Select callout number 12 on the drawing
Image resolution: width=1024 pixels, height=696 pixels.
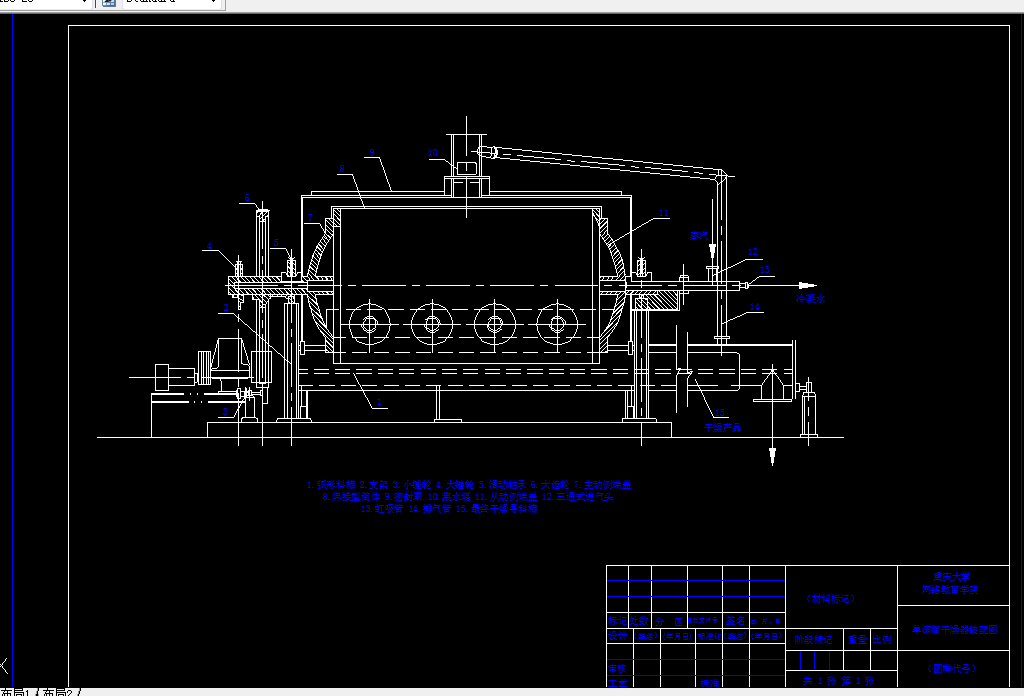pos(752,252)
